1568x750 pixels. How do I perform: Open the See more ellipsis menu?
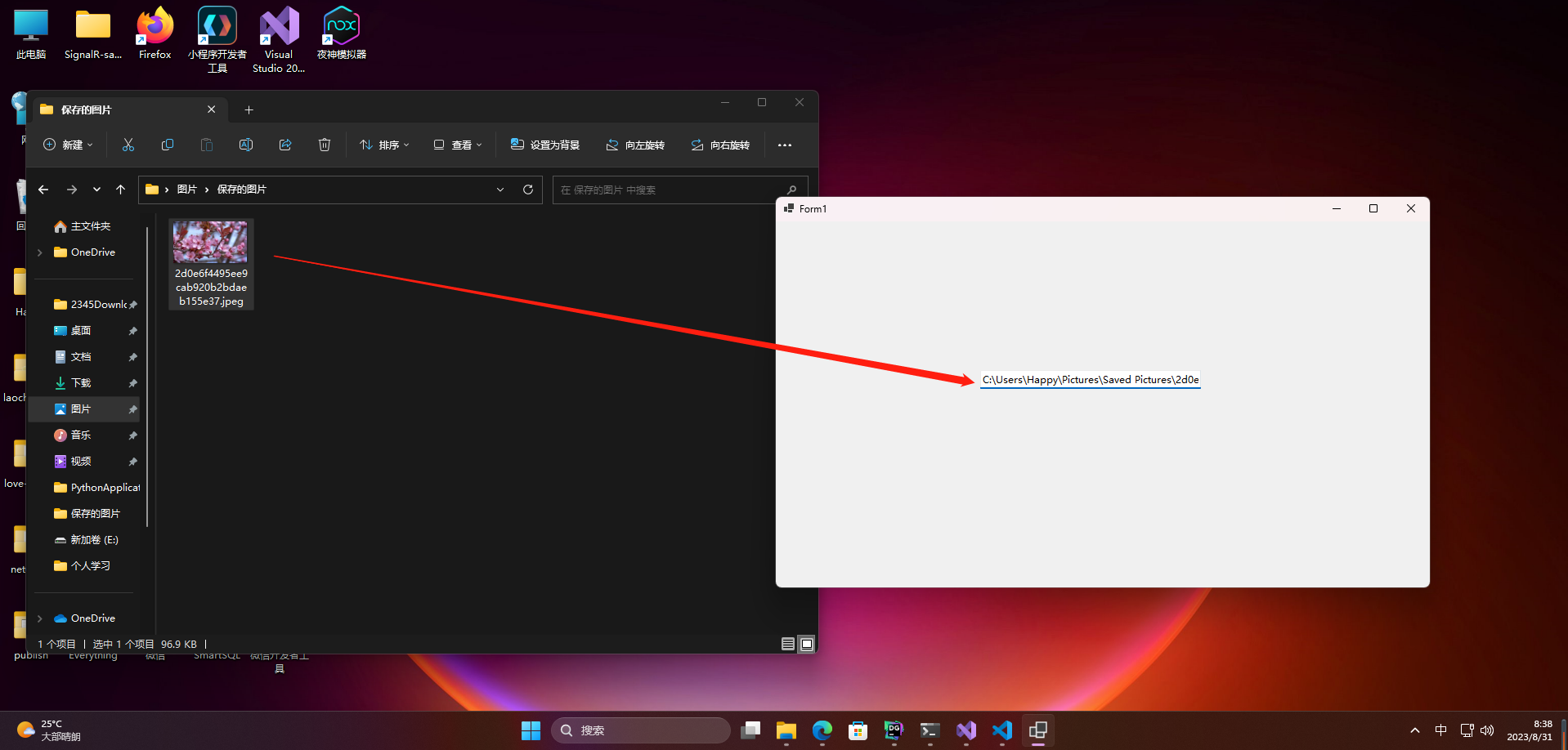(785, 145)
